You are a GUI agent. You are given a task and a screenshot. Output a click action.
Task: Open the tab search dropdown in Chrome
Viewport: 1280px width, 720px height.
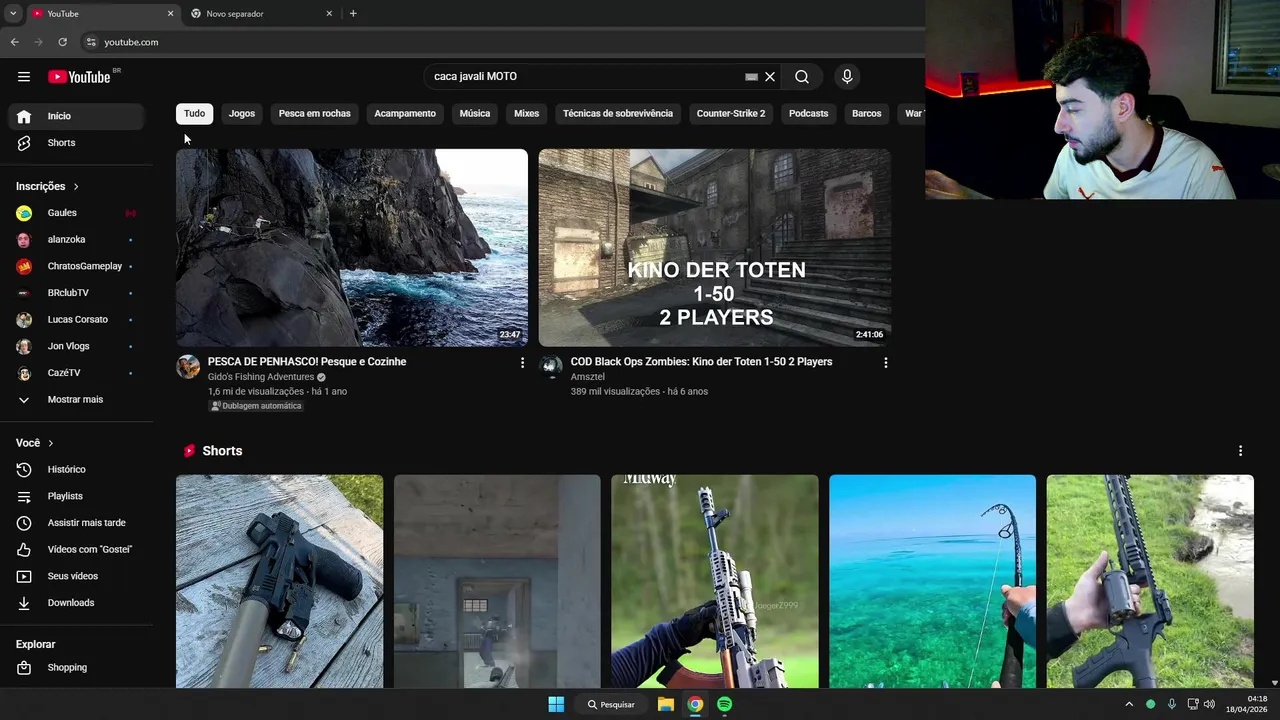pos(13,14)
